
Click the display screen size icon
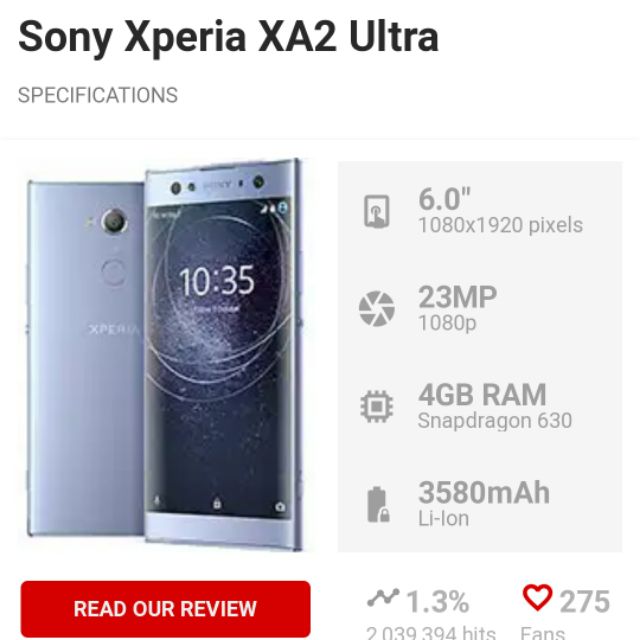376,211
